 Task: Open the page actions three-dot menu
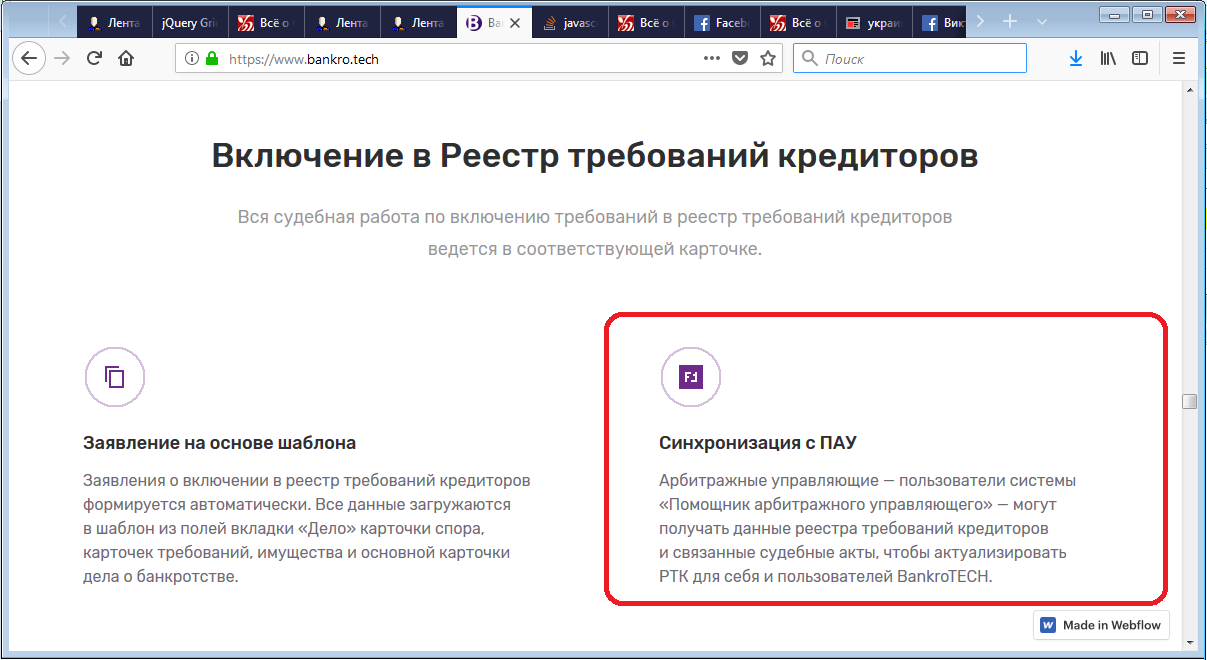click(711, 59)
